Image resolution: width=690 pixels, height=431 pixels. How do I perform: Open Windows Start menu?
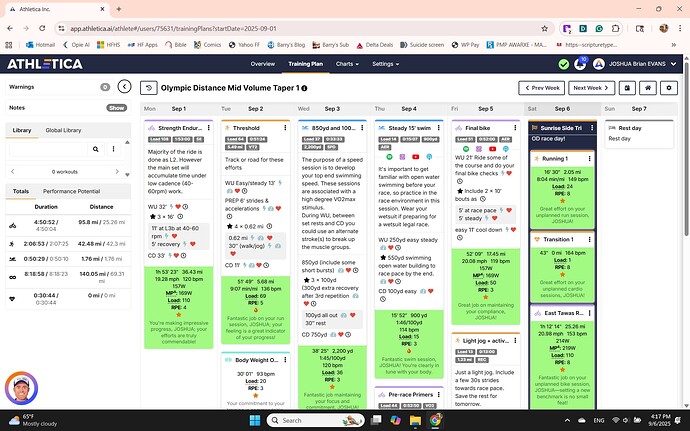[254, 420]
